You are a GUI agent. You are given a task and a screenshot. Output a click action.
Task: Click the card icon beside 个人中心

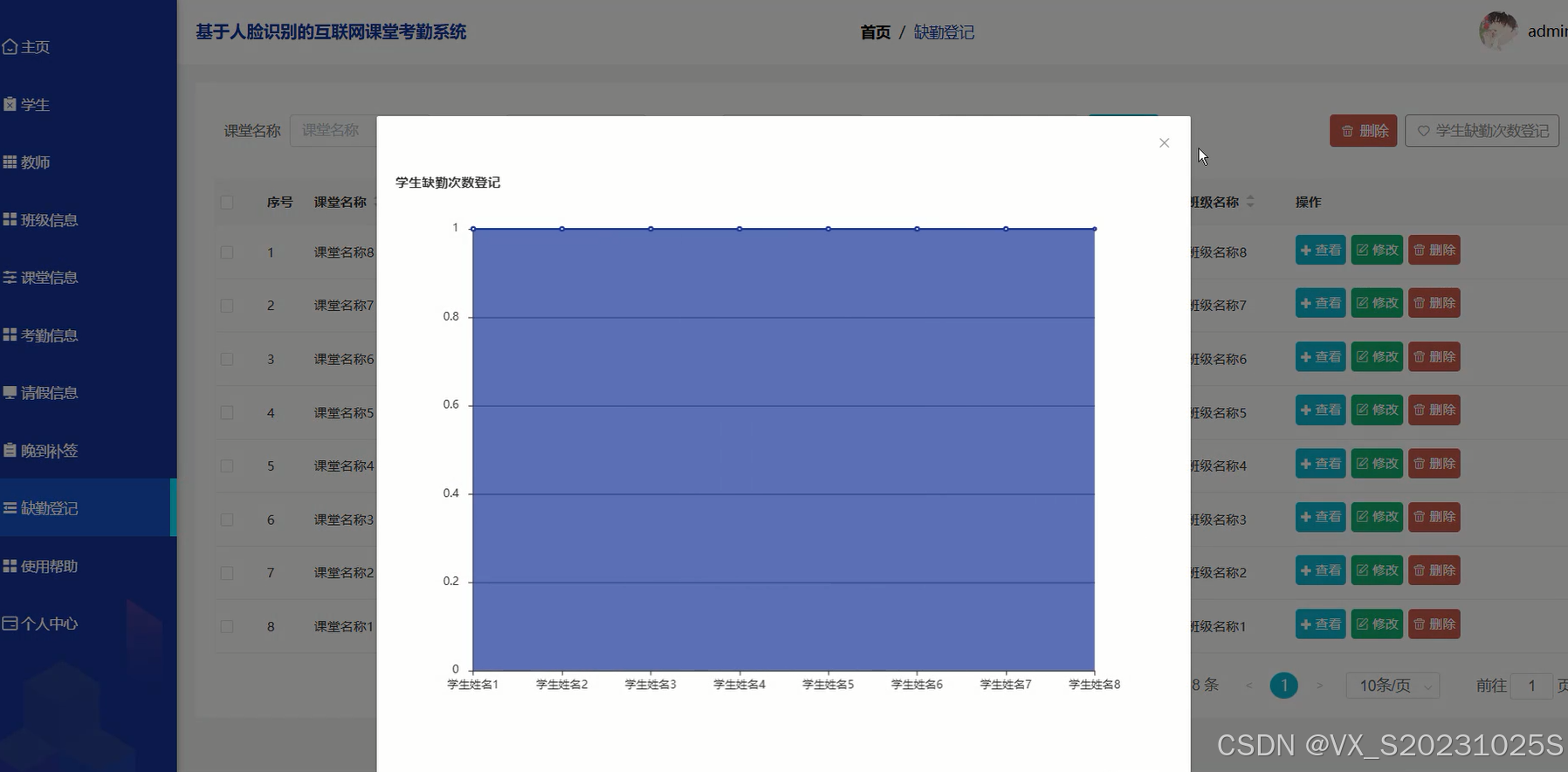pos(10,624)
